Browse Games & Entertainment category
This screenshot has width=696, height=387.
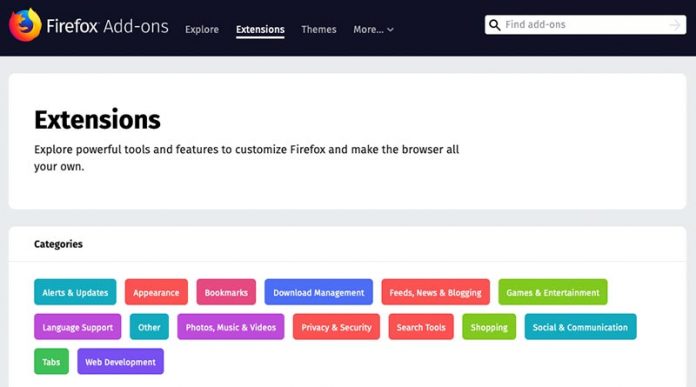point(553,292)
